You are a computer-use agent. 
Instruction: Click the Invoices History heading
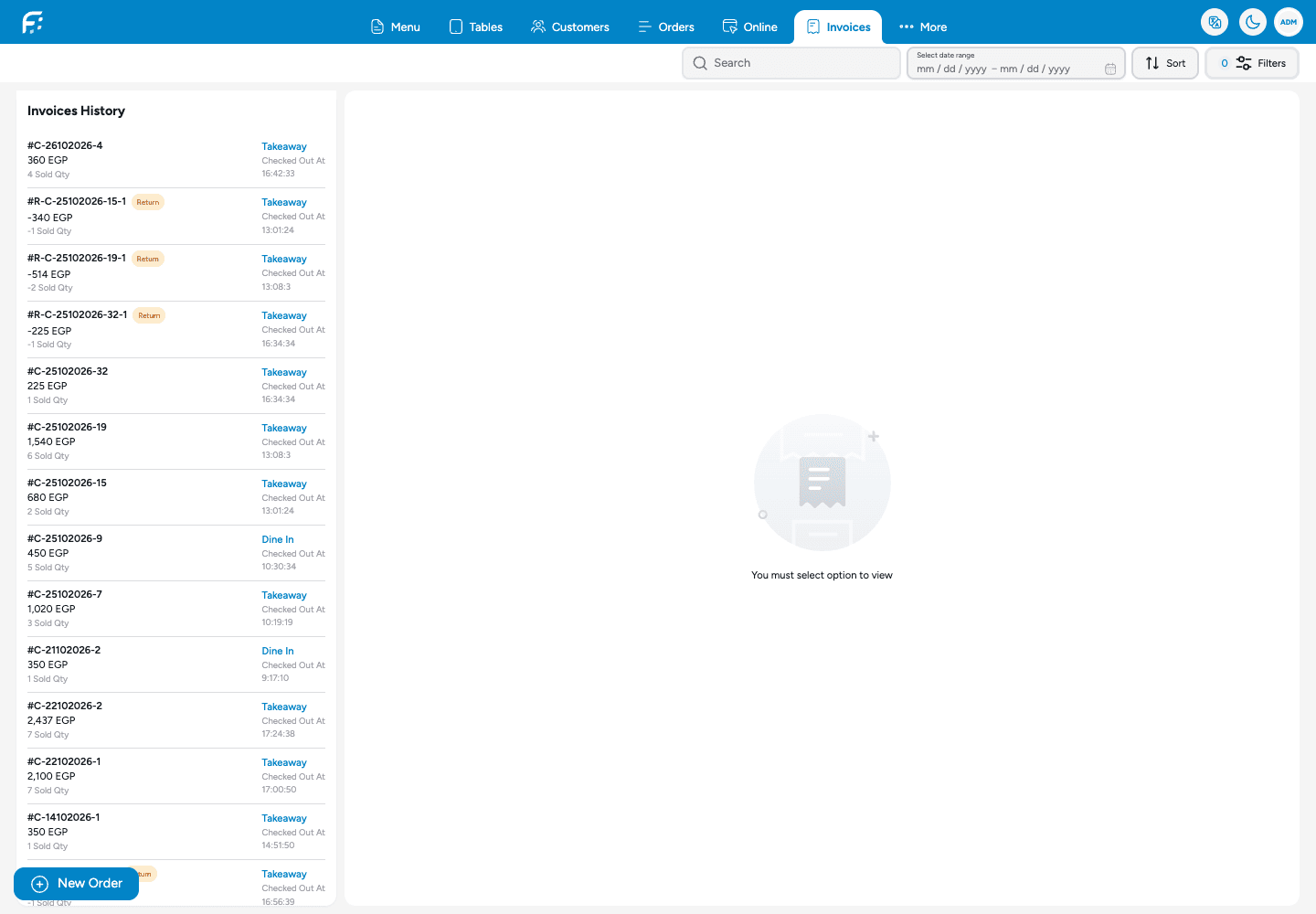pos(76,111)
